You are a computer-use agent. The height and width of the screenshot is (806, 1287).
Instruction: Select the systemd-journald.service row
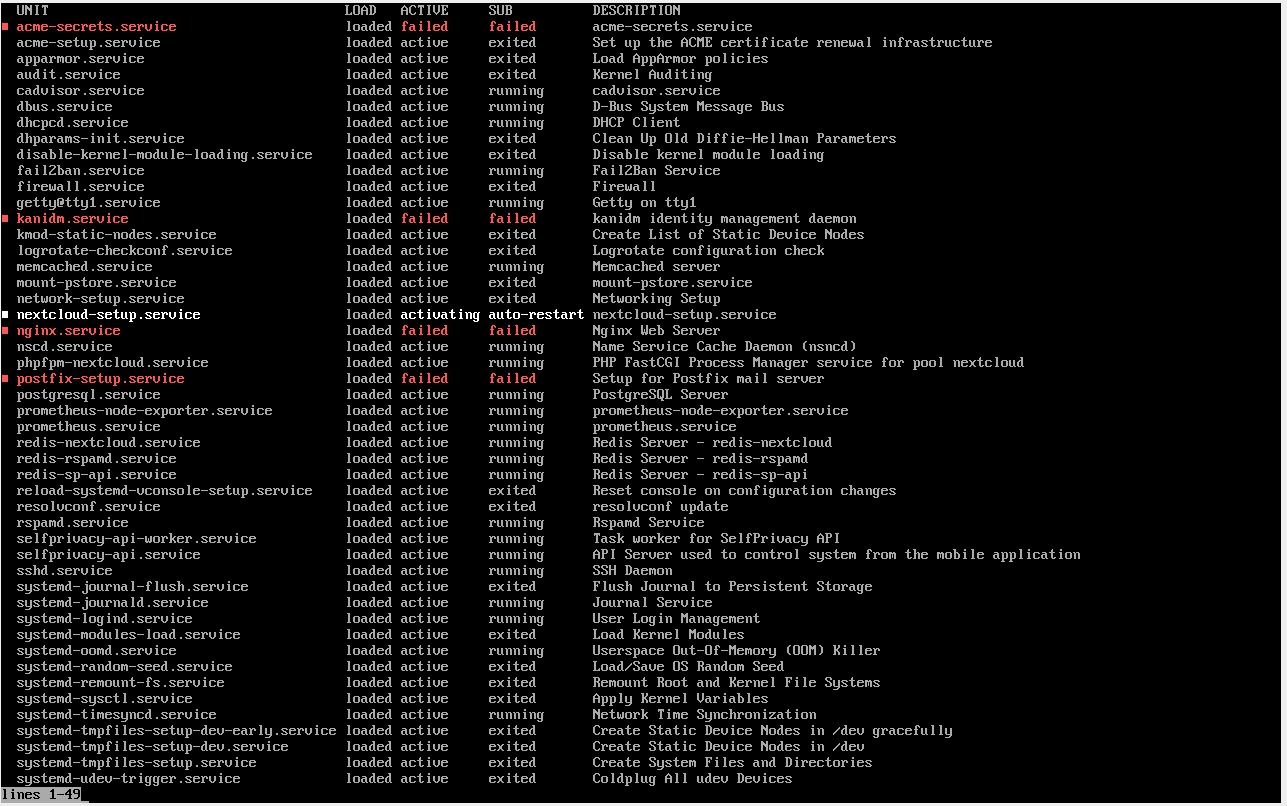[x=104, y=602]
